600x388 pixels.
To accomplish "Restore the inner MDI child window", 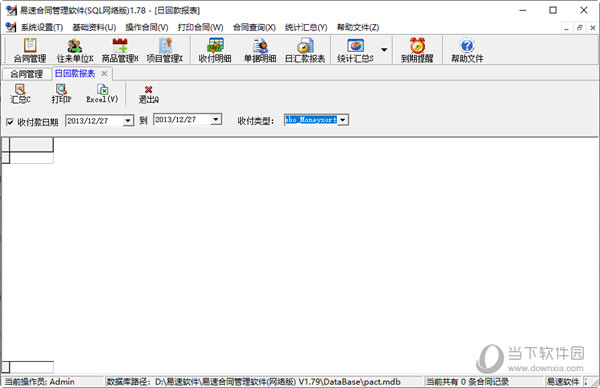I will click(580, 28).
